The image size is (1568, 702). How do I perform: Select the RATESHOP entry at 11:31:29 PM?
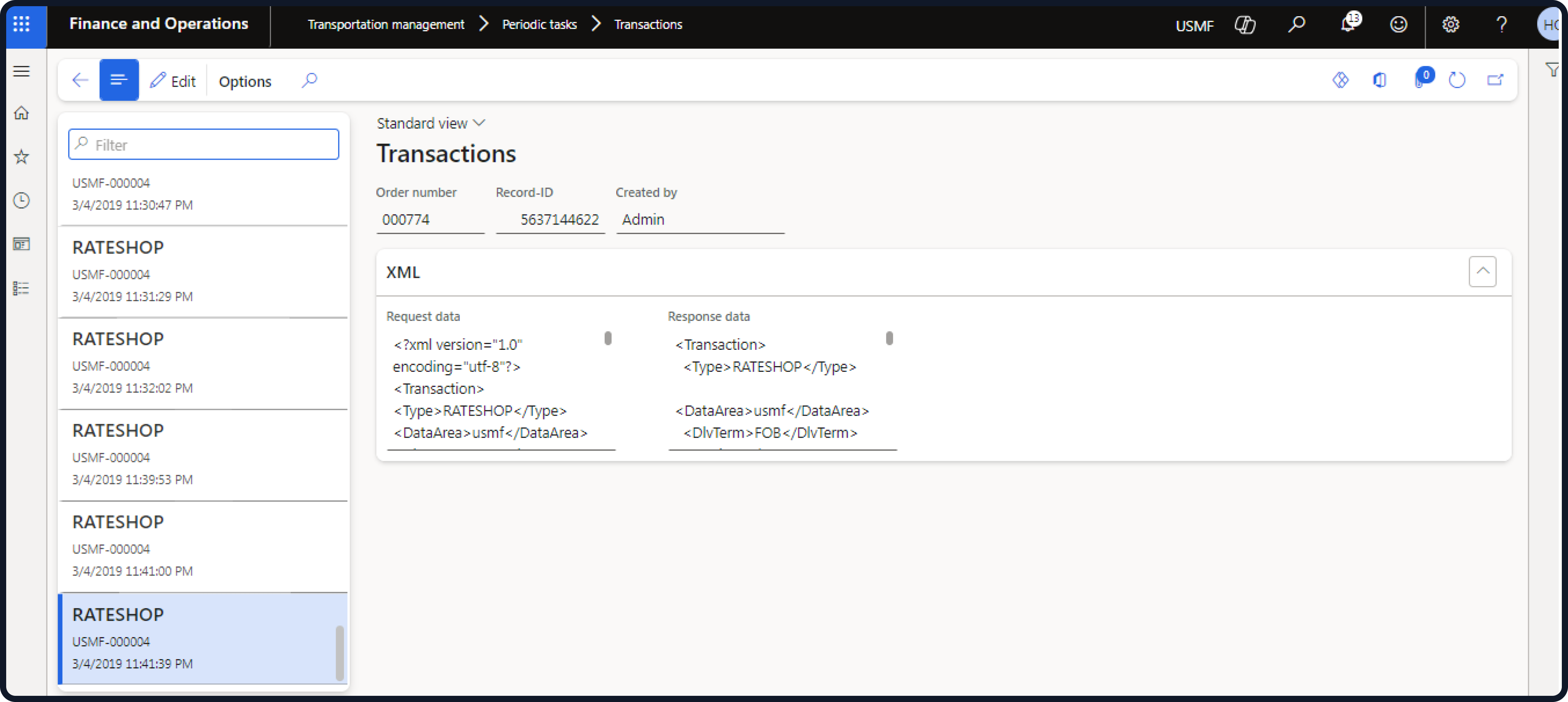(x=203, y=271)
